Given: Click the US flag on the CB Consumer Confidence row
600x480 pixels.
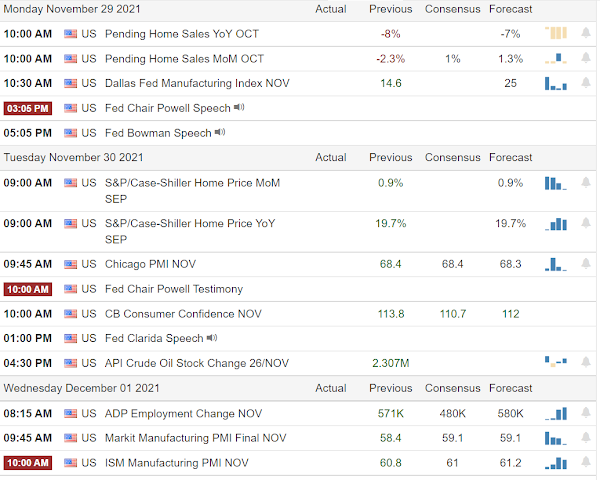Looking at the screenshot, I should (x=70, y=314).
